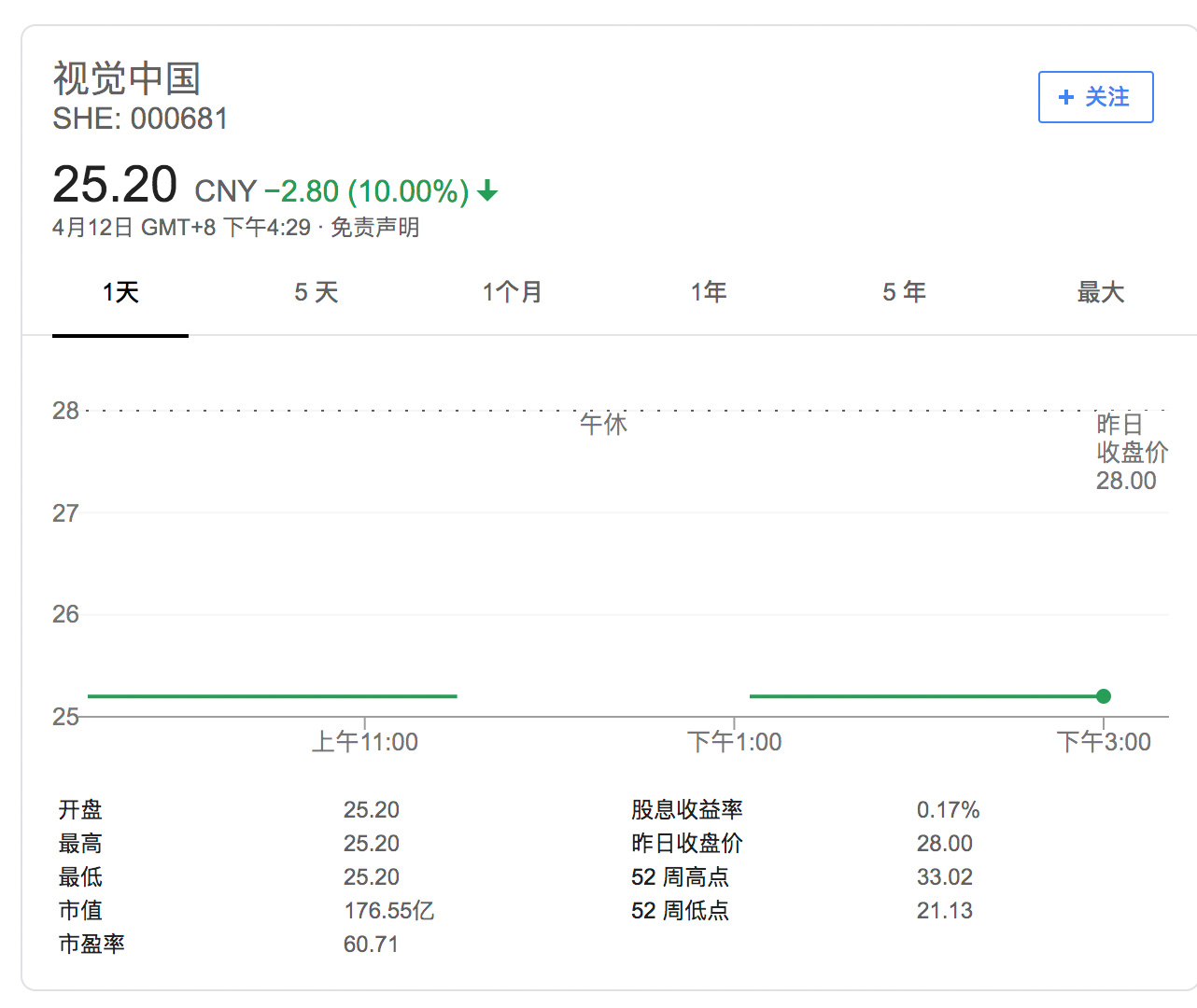Click the 午休 label on chart
This screenshot has width=1197, height=1008.
click(603, 424)
